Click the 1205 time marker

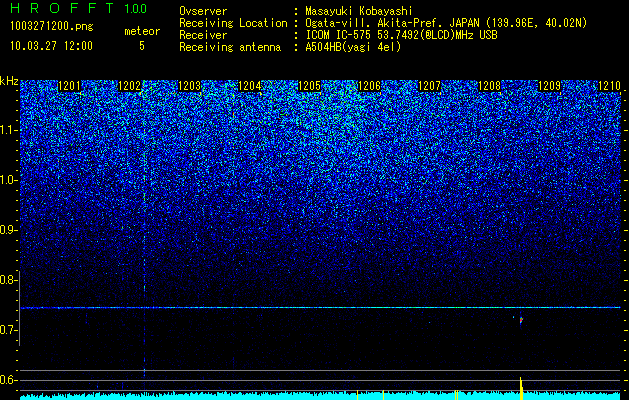tap(309, 86)
